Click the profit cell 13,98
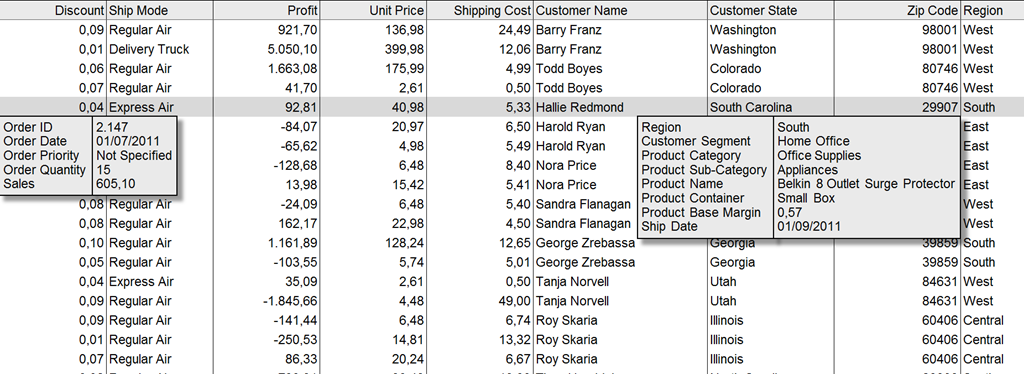This screenshot has width=1024, height=374. point(302,185)
